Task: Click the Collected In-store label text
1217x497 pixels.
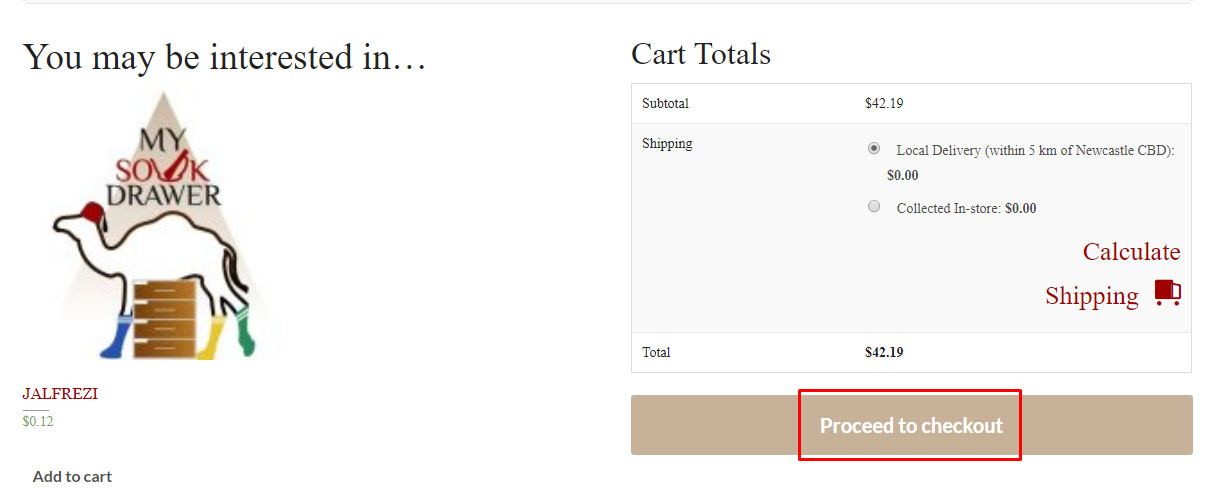Action: click(966, 209)
